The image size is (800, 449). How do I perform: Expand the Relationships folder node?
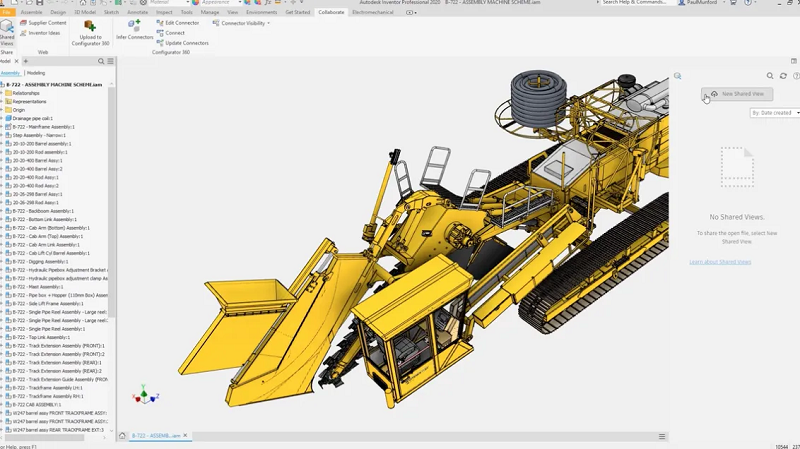pos(3,93)
